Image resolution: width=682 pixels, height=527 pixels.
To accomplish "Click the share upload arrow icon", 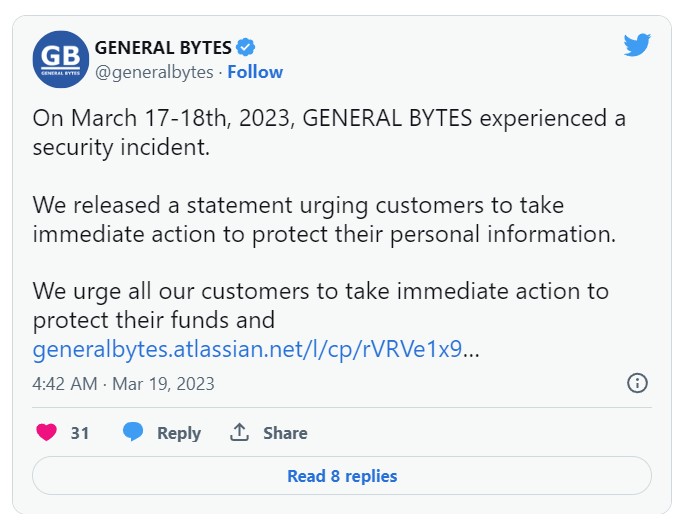I will [239, 432].
